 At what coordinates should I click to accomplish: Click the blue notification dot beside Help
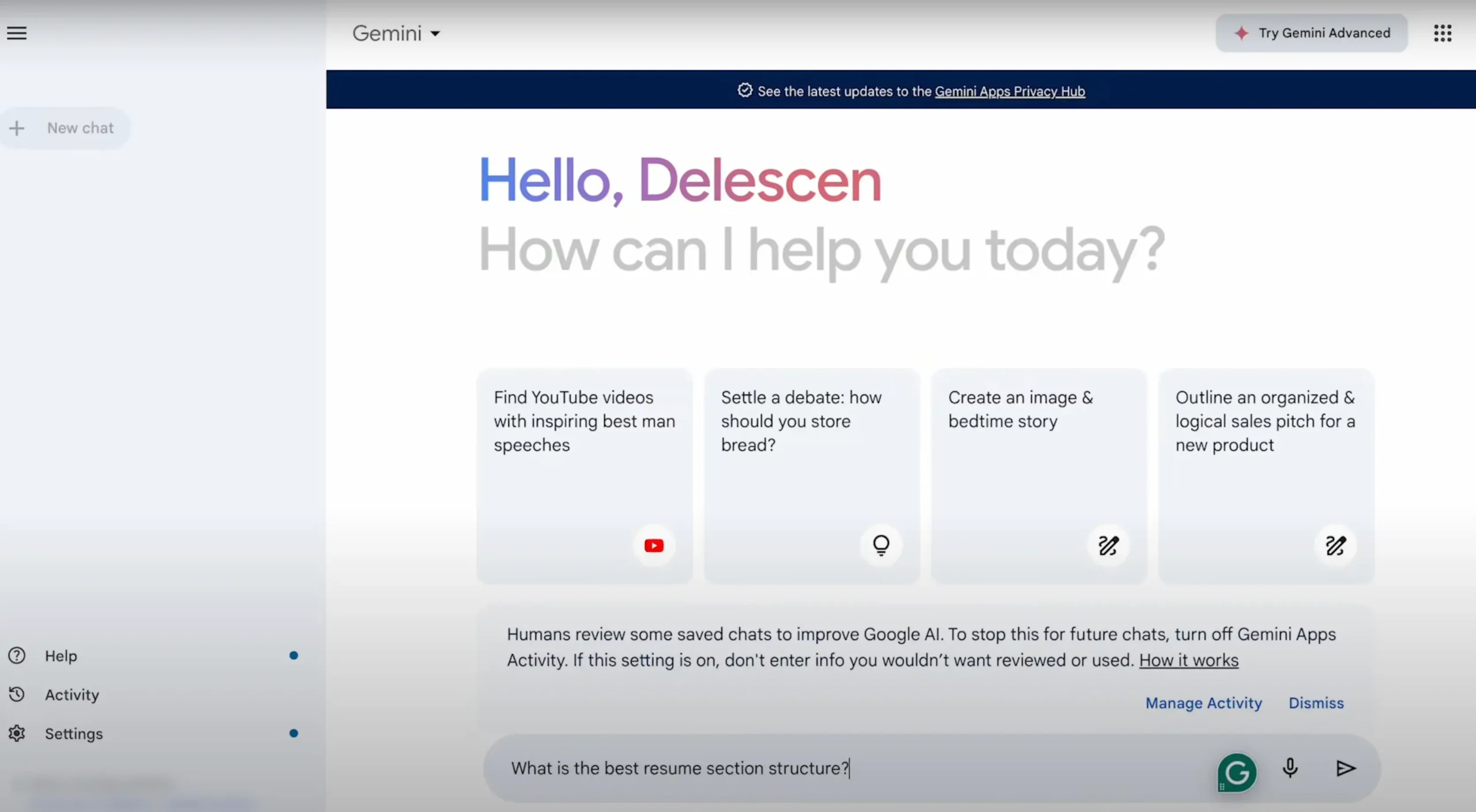tap(293, 655)
